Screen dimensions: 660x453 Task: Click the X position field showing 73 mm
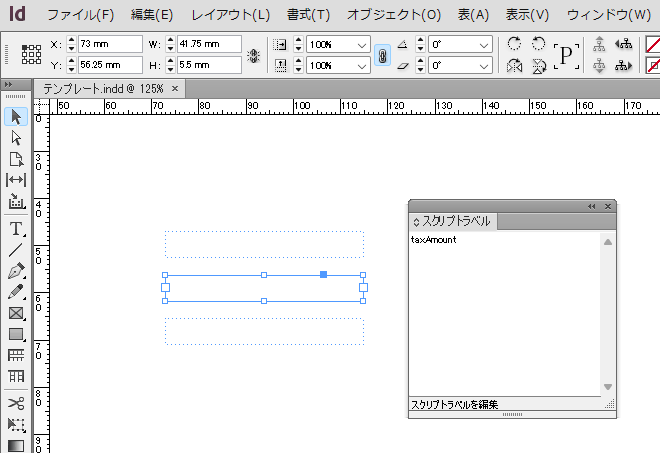(x=109, y=45)
